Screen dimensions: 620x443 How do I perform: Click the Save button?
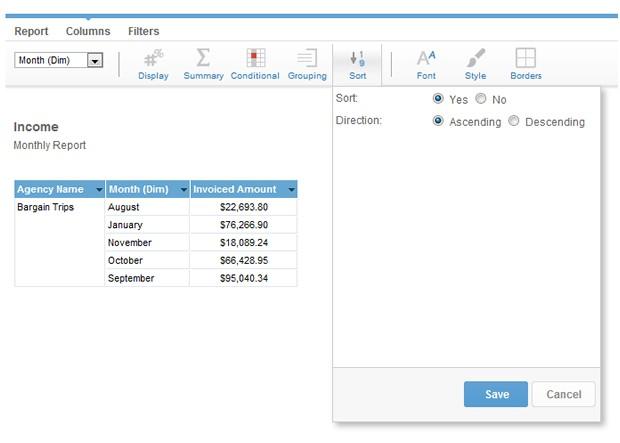(x=496, y=394)
